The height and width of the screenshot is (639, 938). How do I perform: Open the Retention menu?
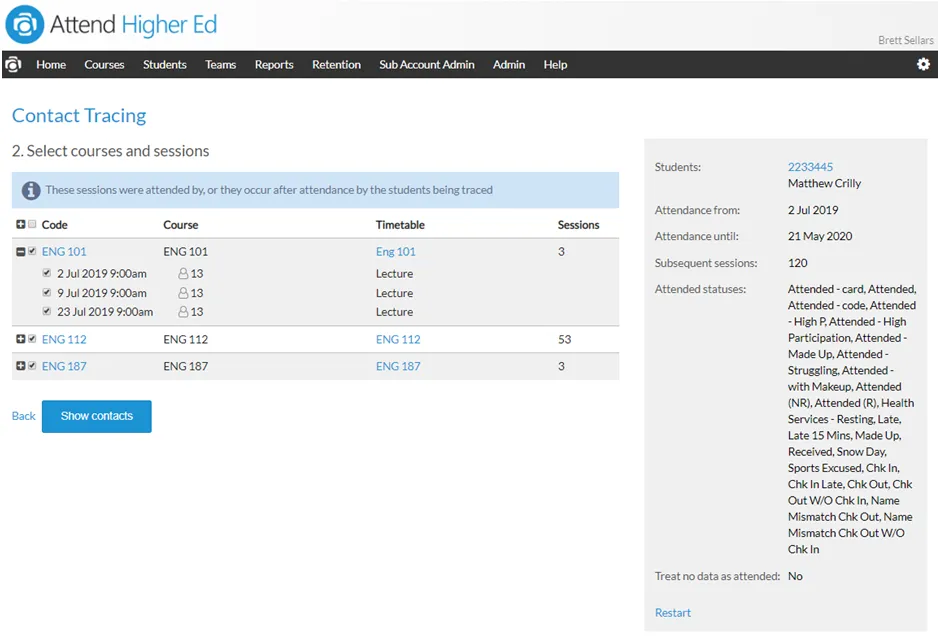(336, 65)
